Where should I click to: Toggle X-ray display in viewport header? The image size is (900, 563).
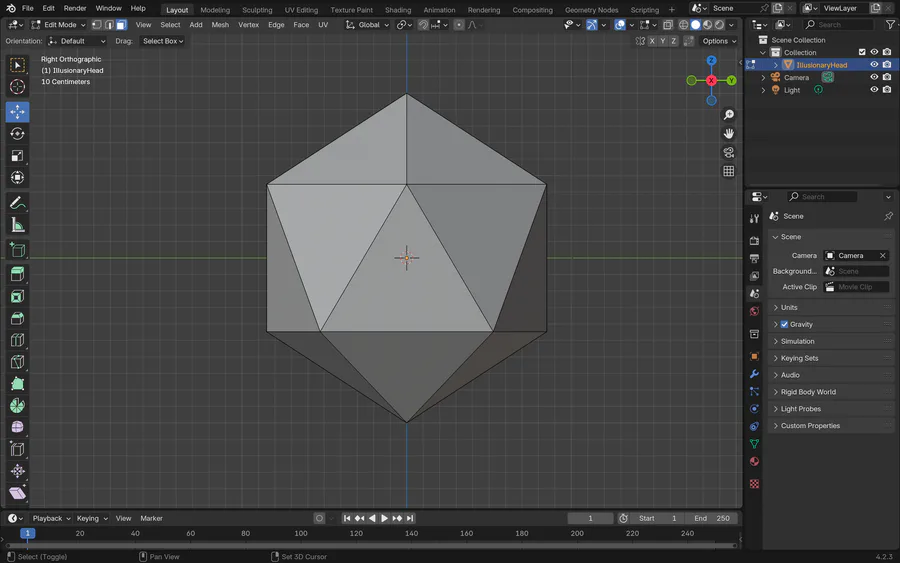pyautogui.click(x=668, y=25)
